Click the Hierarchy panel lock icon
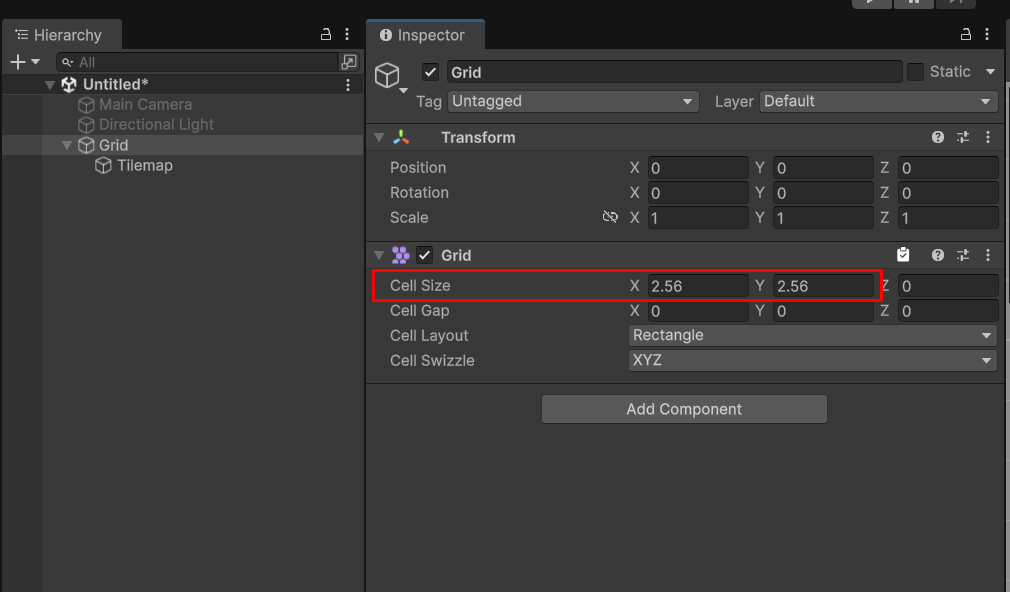This screenshot has height=592, width=1010. tap(326, 34)
